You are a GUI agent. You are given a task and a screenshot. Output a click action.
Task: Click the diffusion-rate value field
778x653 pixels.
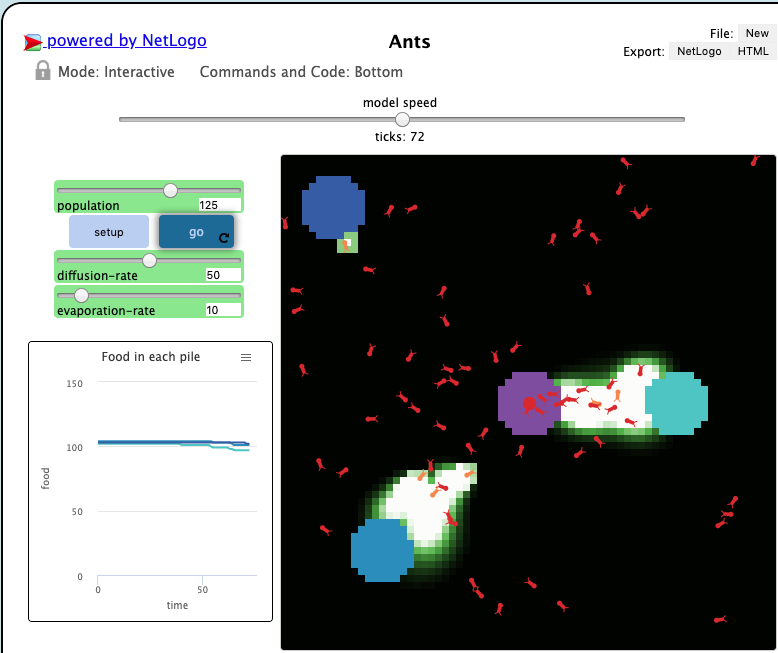[x=222, y=275]
